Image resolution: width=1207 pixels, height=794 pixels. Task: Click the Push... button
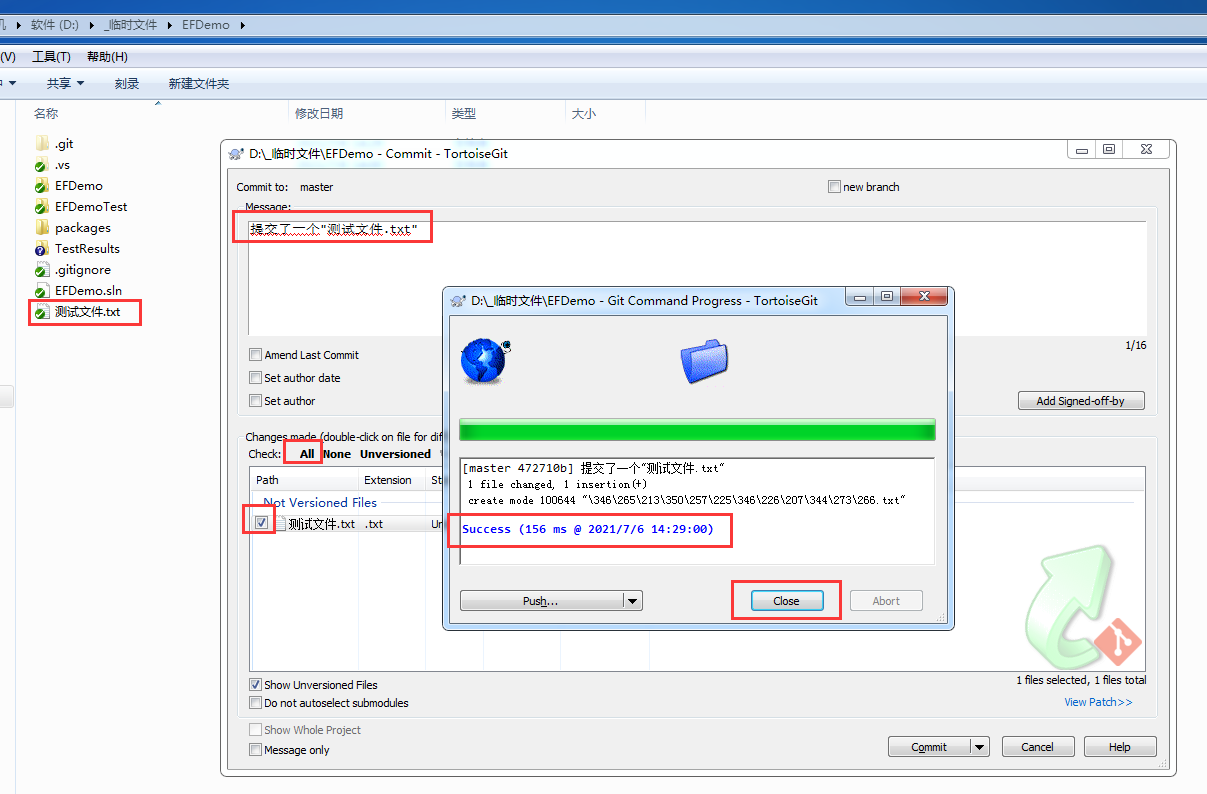[x=541, y=601]
